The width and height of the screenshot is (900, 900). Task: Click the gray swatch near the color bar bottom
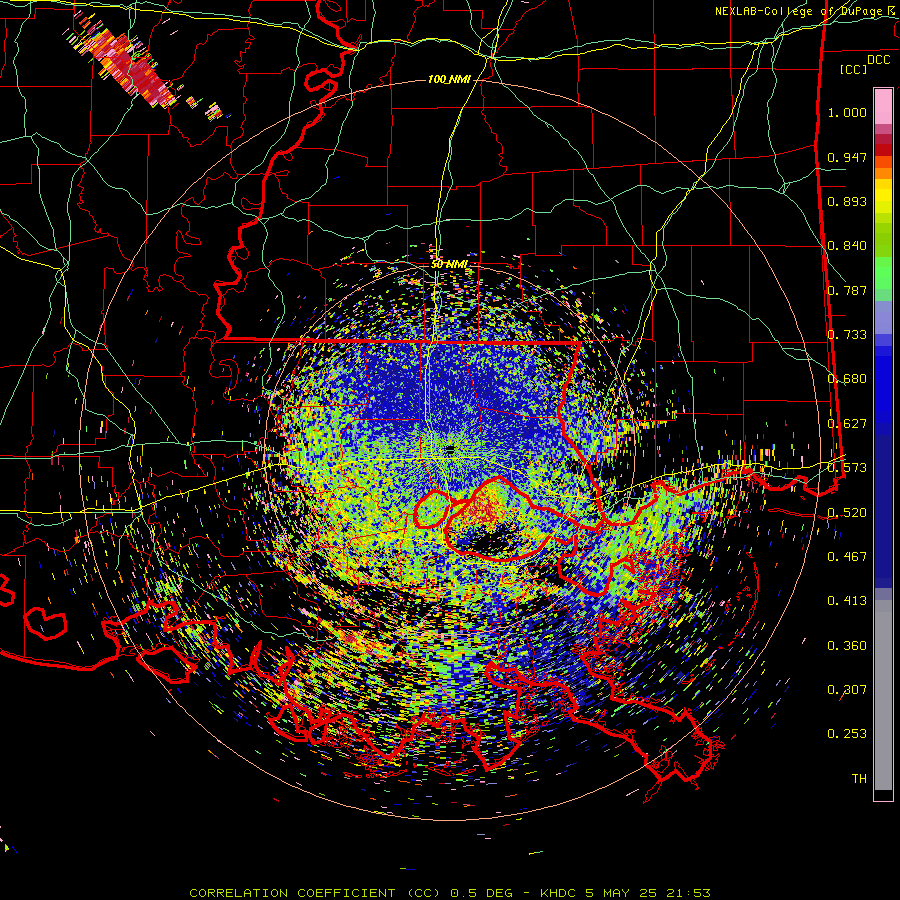point(883,695)
